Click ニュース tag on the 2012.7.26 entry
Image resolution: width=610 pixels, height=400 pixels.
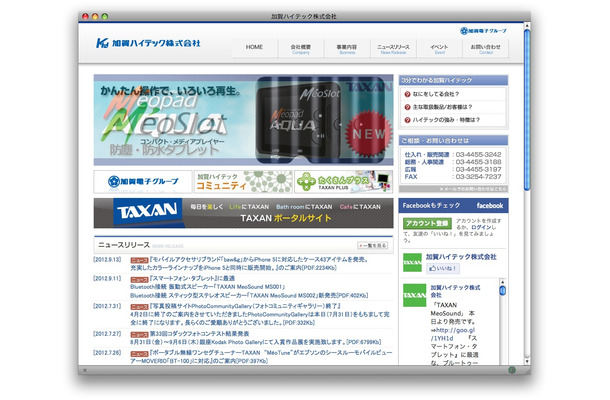coord(139,354)
